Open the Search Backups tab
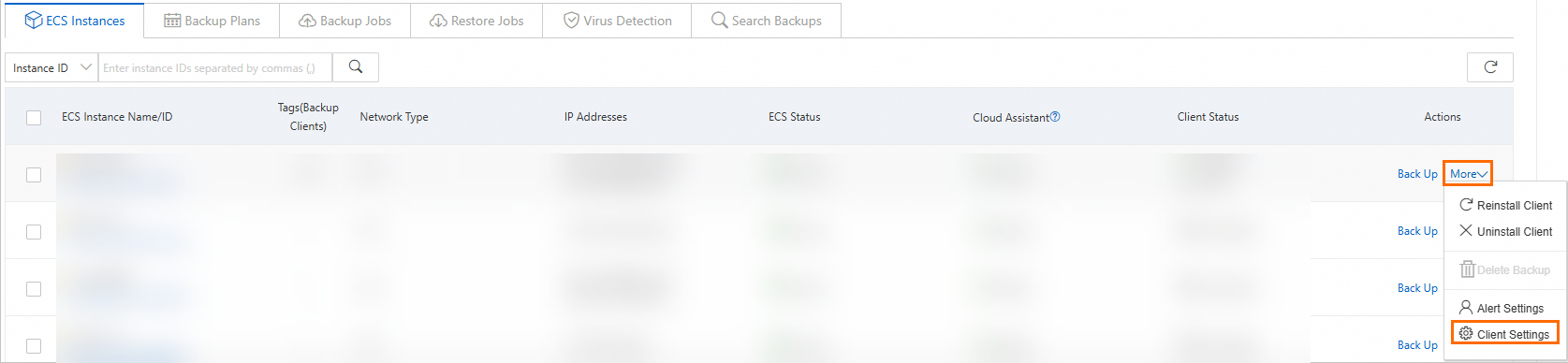Viewport: 1568px width, 363px height. (x=766, y=21)
